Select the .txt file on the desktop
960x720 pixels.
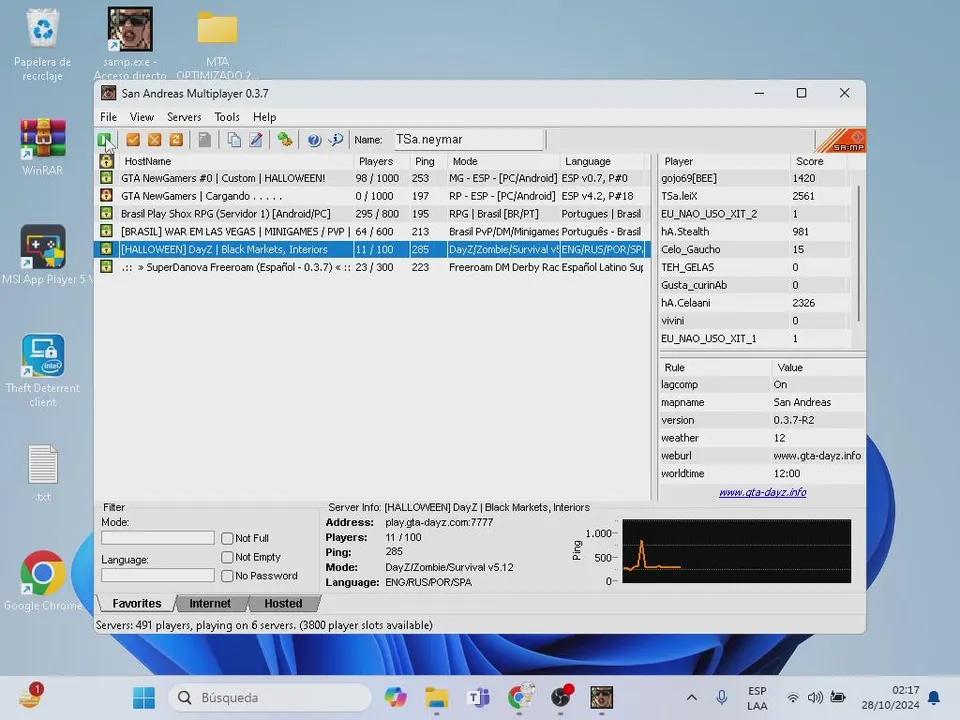coord(43,473)
